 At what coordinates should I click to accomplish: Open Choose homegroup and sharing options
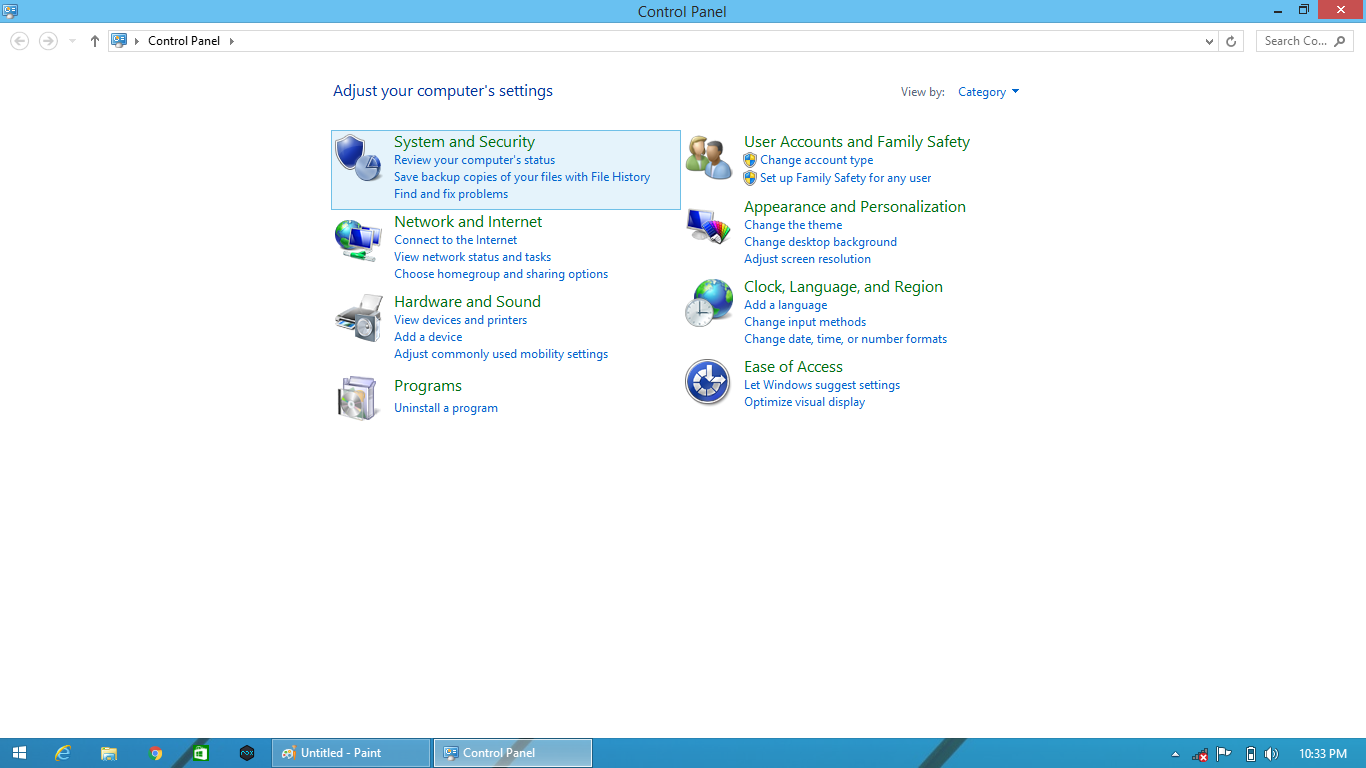click(501, 274)
